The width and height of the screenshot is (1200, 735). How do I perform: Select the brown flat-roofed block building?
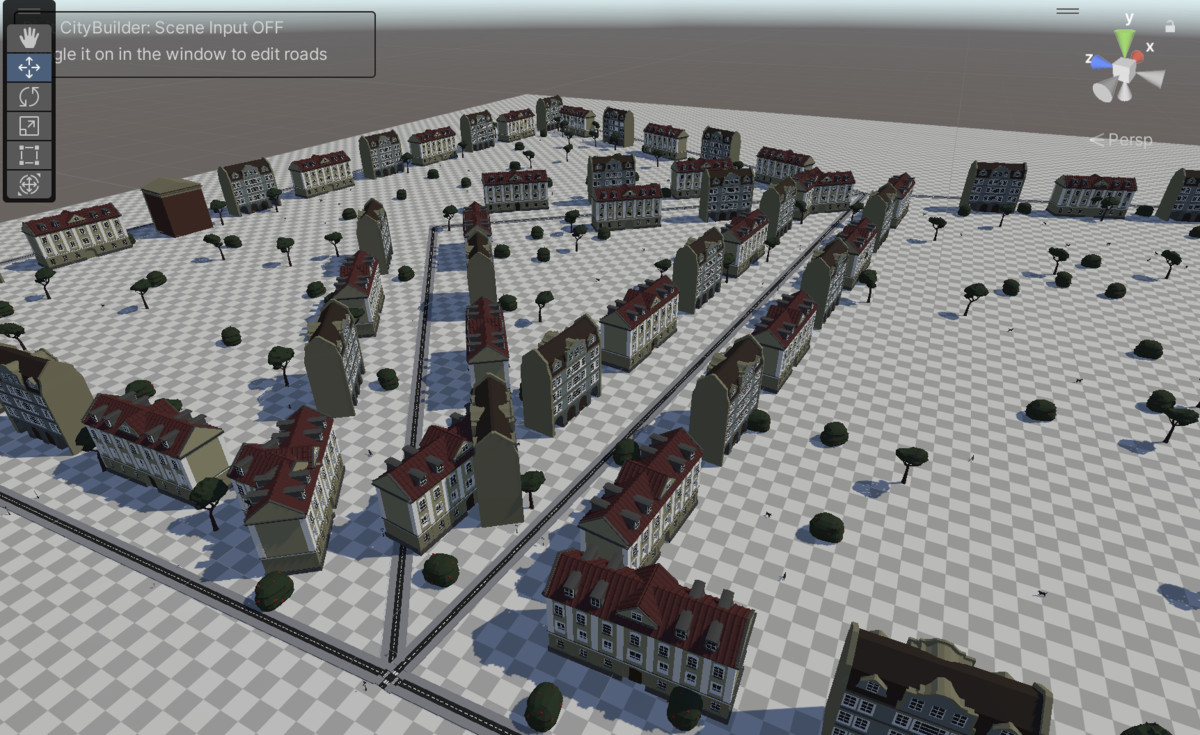[x=176, y=208]
